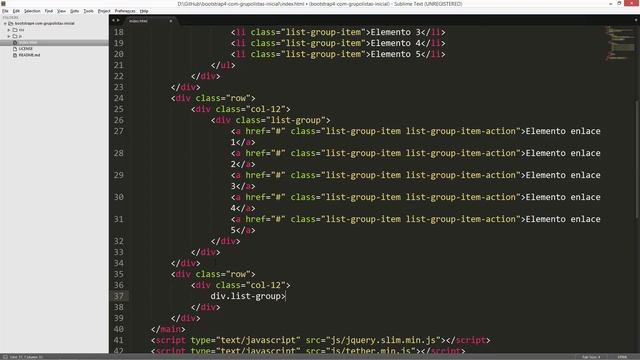Click "Elemento 3" text on line 18
This screenshot has height=360, width=640.
click(x=395, y=32)
